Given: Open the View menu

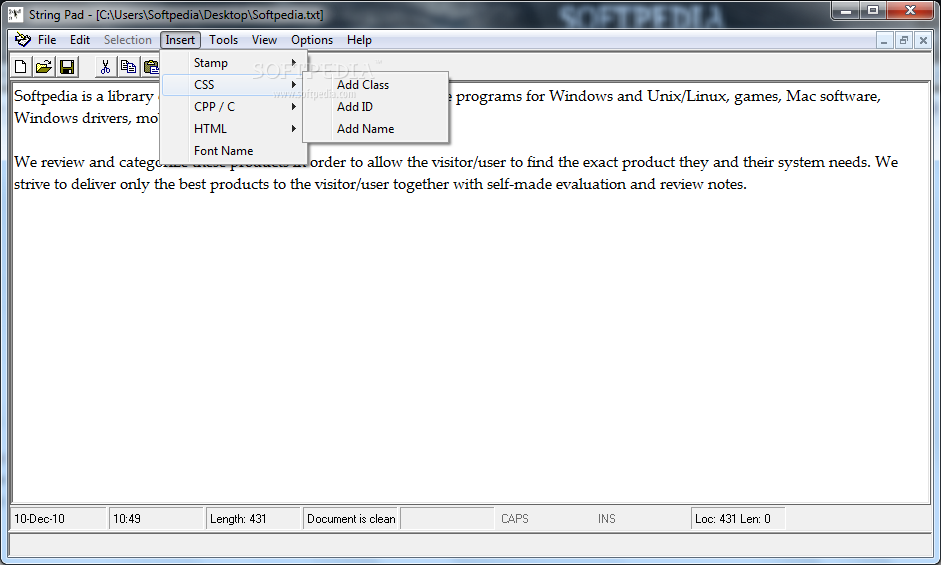Looking at the screenshot, I should (x=264, y=40).
